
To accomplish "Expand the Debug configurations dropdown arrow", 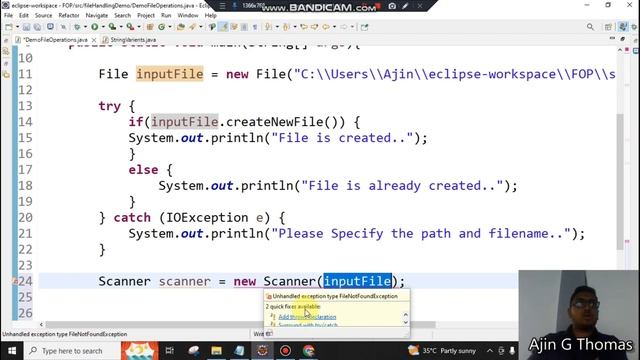I will [85, 27].
